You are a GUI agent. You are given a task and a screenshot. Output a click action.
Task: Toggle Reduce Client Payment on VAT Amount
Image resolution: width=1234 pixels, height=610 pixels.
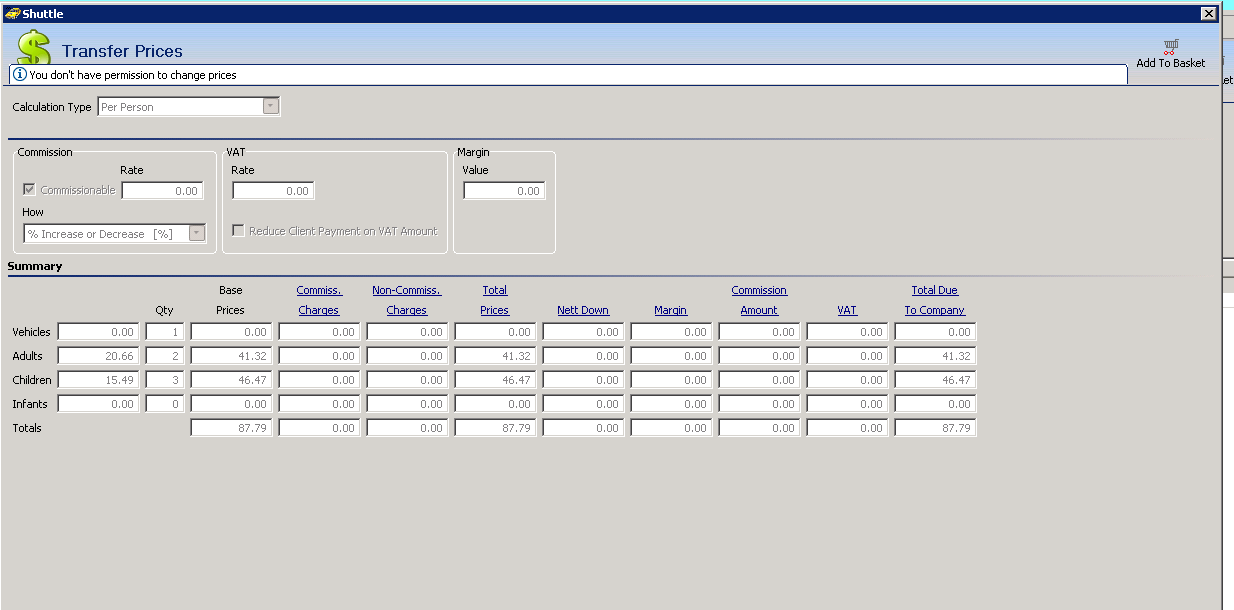pyautogui.click(x=238, y=231)
